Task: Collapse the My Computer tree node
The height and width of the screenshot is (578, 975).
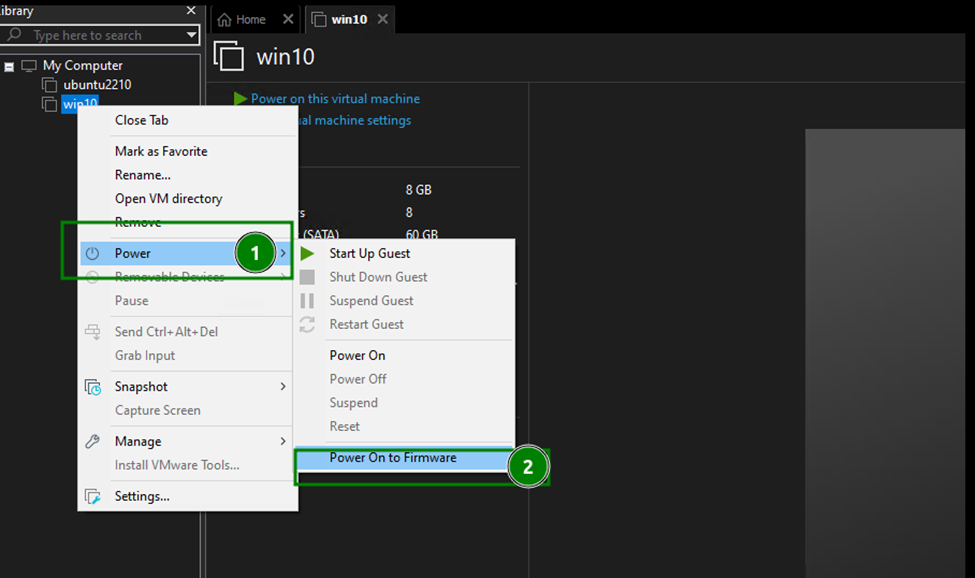Action: coord(9,66)
